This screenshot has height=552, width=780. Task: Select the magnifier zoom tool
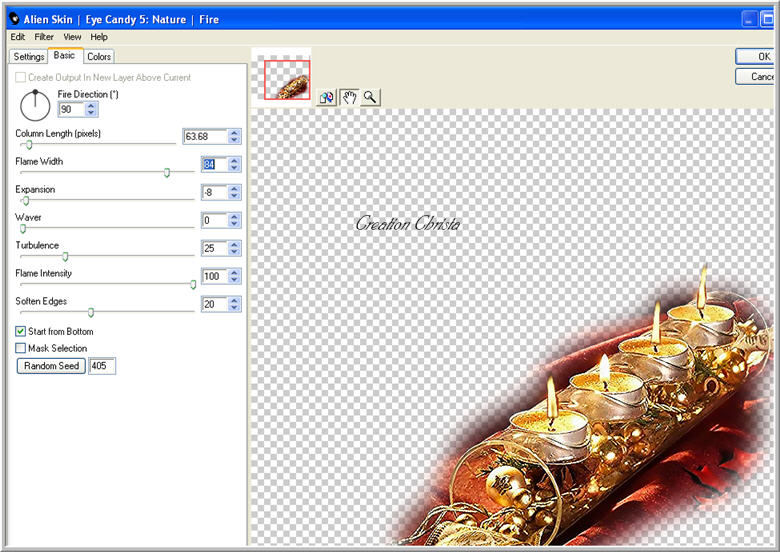[370, 97]
